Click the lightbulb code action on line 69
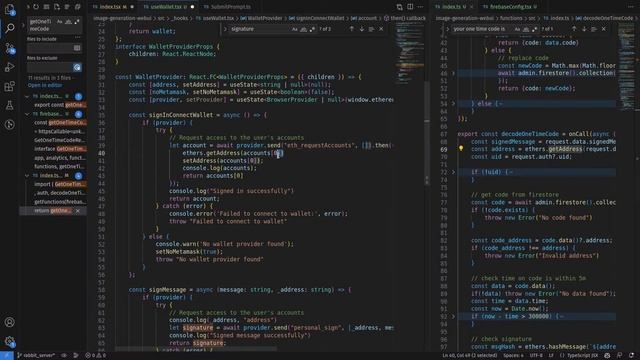Viewport: 640px width, 360px height. 461,149
